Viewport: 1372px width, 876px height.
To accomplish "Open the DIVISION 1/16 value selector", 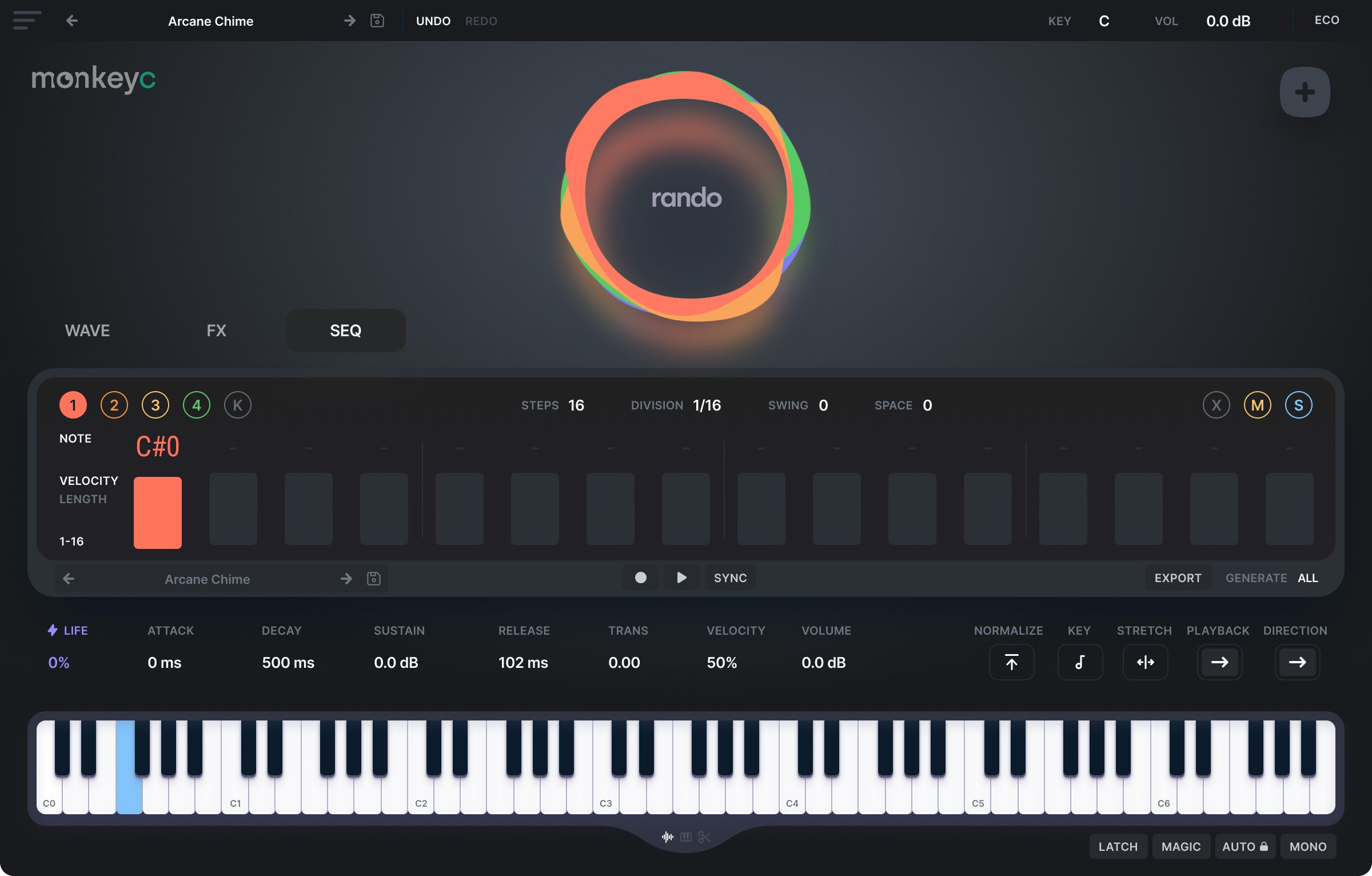I will point(707,405).
